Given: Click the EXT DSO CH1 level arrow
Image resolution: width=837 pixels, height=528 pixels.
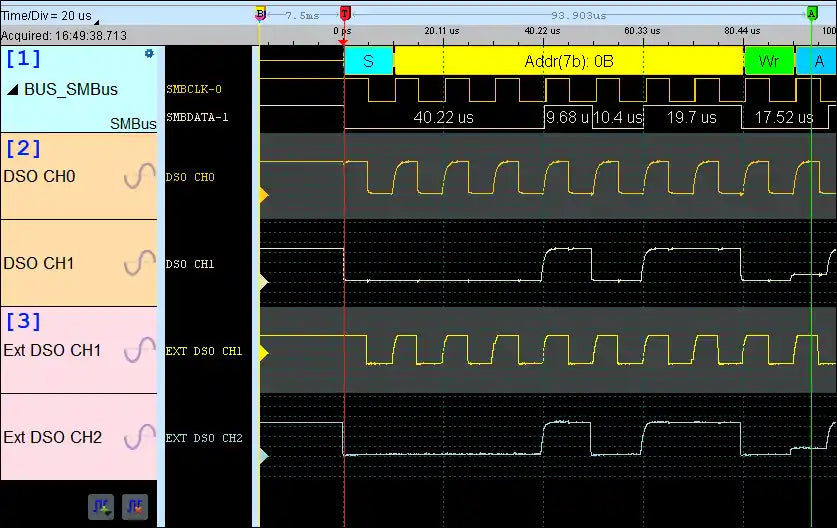Looking at the screenshot, I should [x=264, y=352].
